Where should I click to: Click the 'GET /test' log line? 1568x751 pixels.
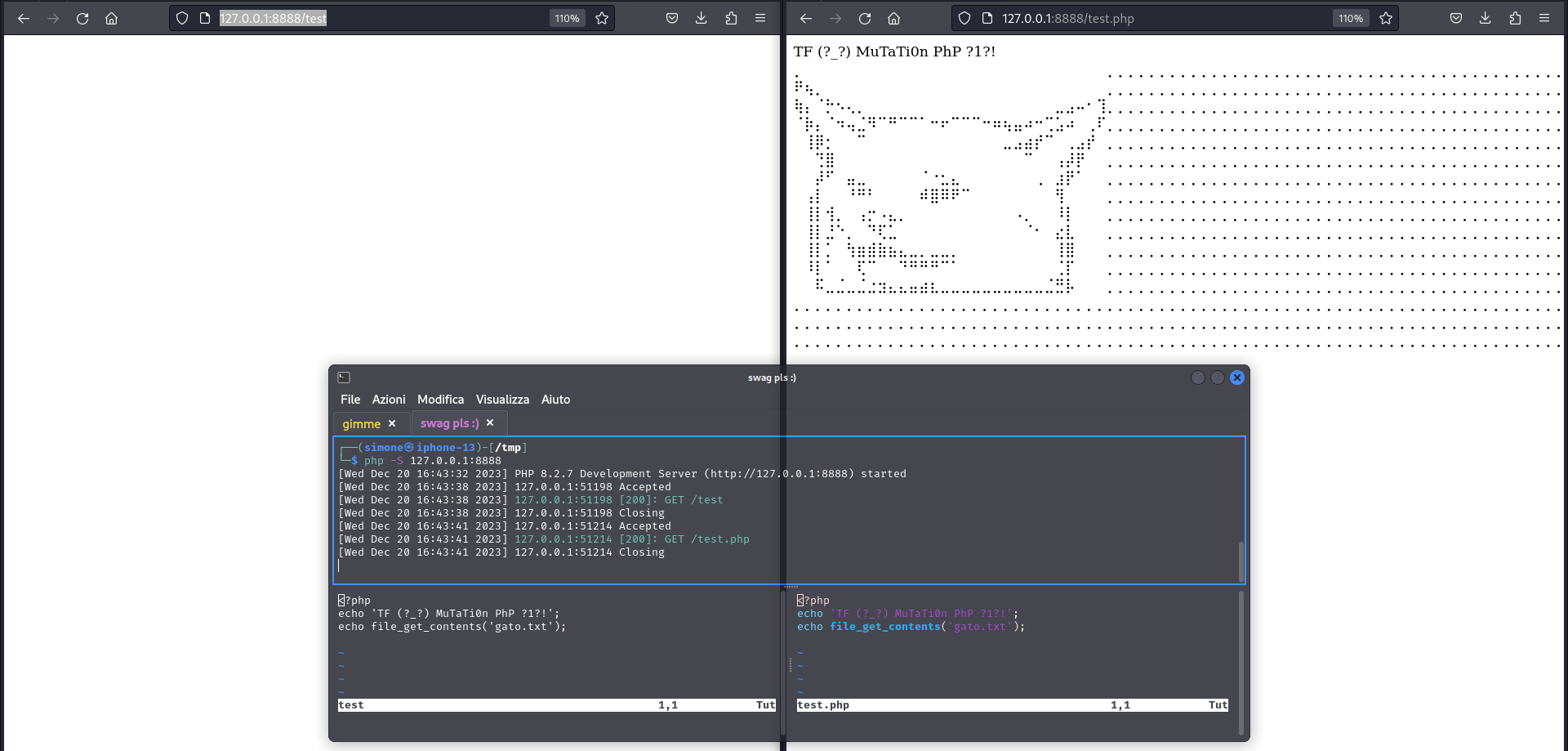531,500
